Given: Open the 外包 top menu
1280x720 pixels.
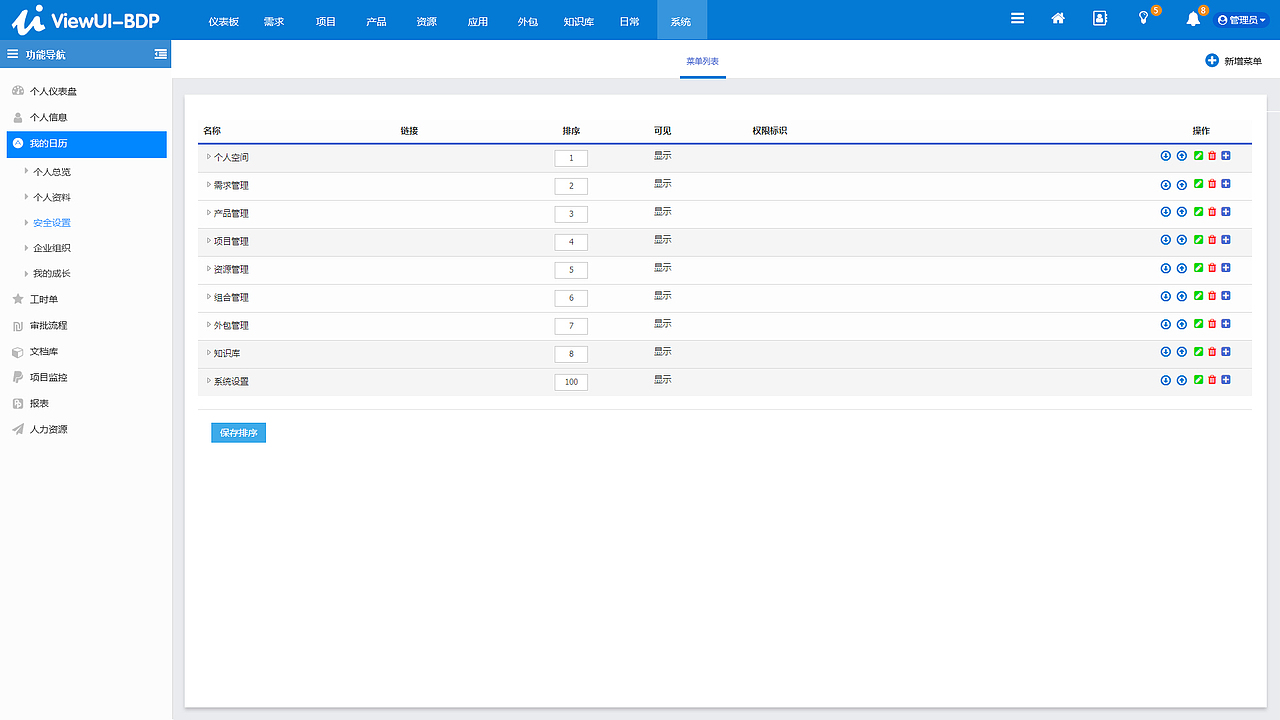Looking at the screenshot, I should pyautogui.click(x=528, y=21).
